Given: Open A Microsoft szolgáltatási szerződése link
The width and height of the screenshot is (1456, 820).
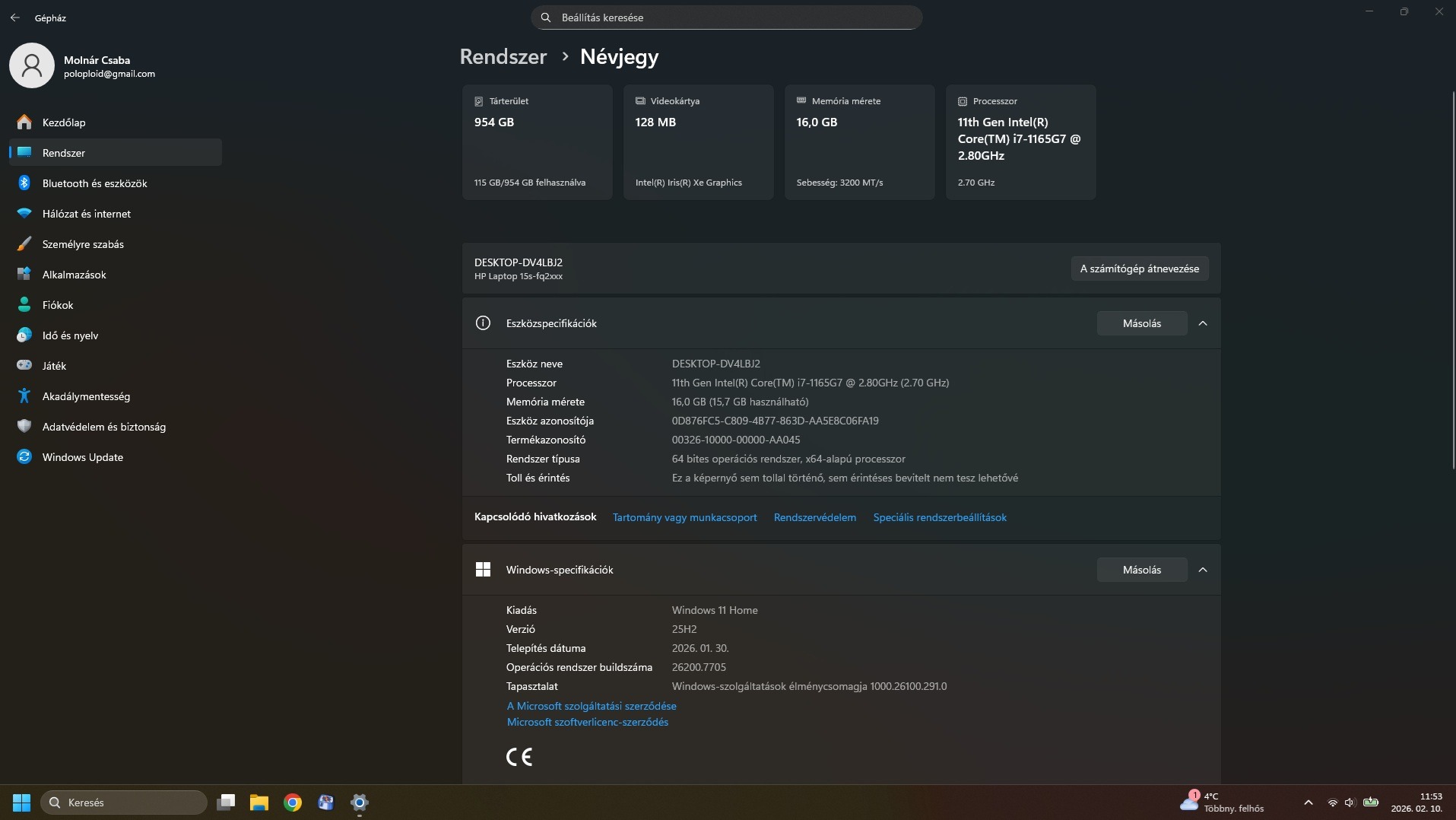Looking at the screenshot, I should (592, 706).
